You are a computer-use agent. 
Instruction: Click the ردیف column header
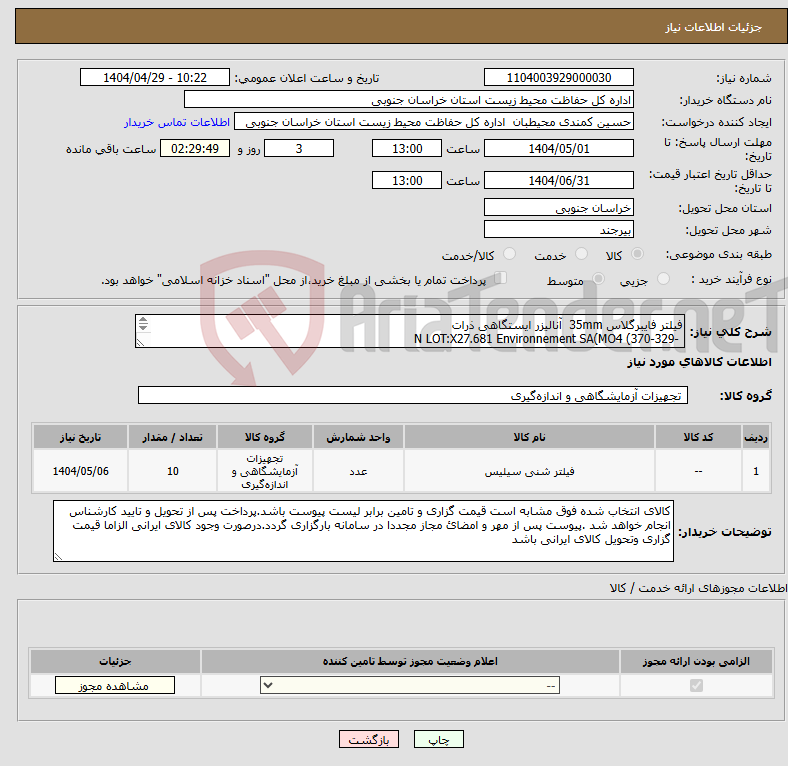[756, 437]
